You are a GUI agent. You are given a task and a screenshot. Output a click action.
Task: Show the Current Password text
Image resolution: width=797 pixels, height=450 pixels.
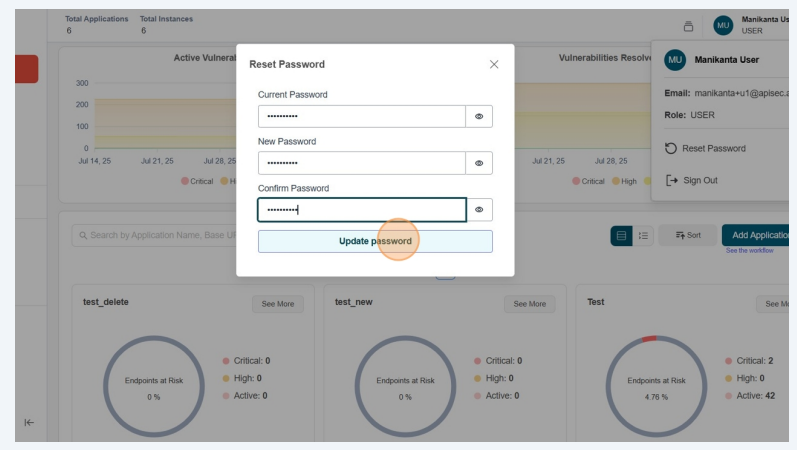pos(479,116)
